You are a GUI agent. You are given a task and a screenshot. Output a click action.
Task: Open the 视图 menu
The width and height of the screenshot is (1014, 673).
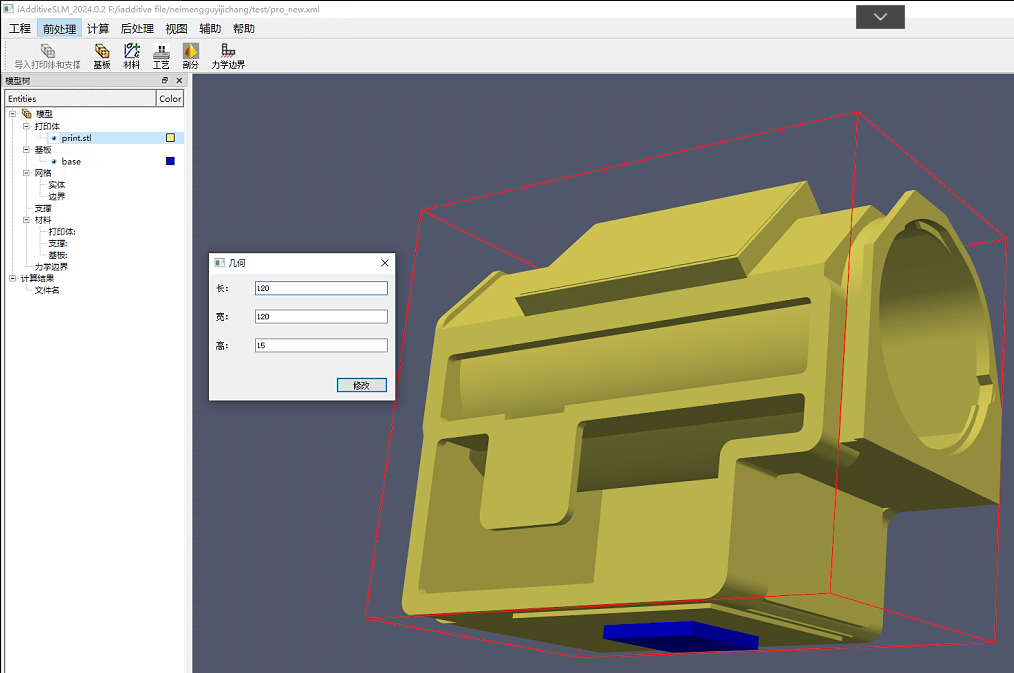click(176, 28)
